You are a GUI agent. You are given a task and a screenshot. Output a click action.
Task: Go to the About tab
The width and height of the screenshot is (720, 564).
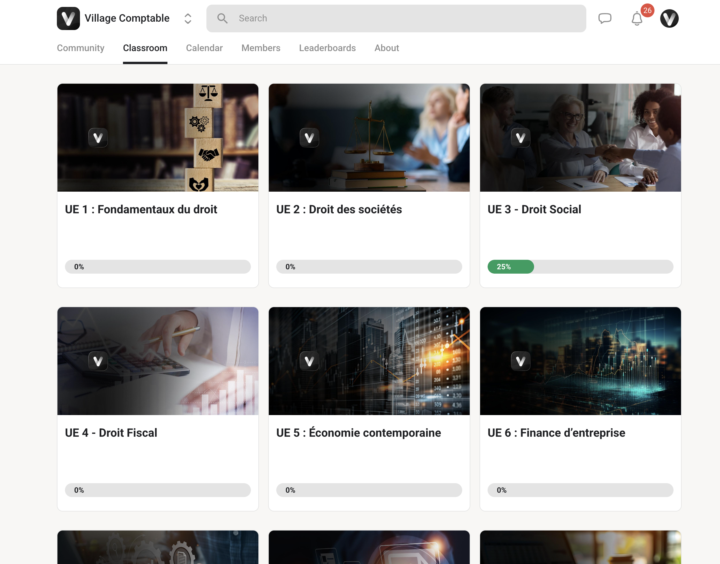386,48
